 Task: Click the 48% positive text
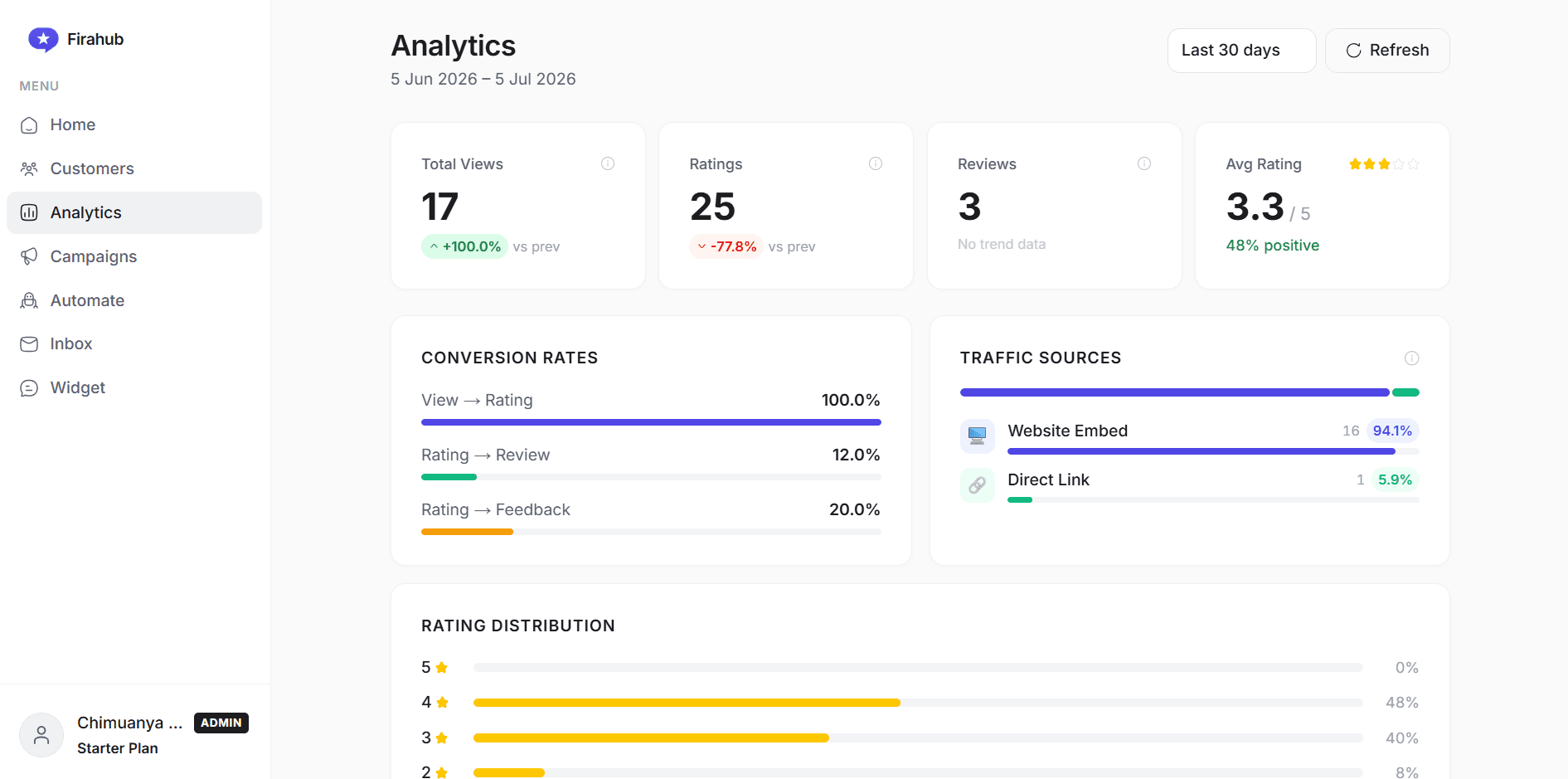coord(1273,246)
